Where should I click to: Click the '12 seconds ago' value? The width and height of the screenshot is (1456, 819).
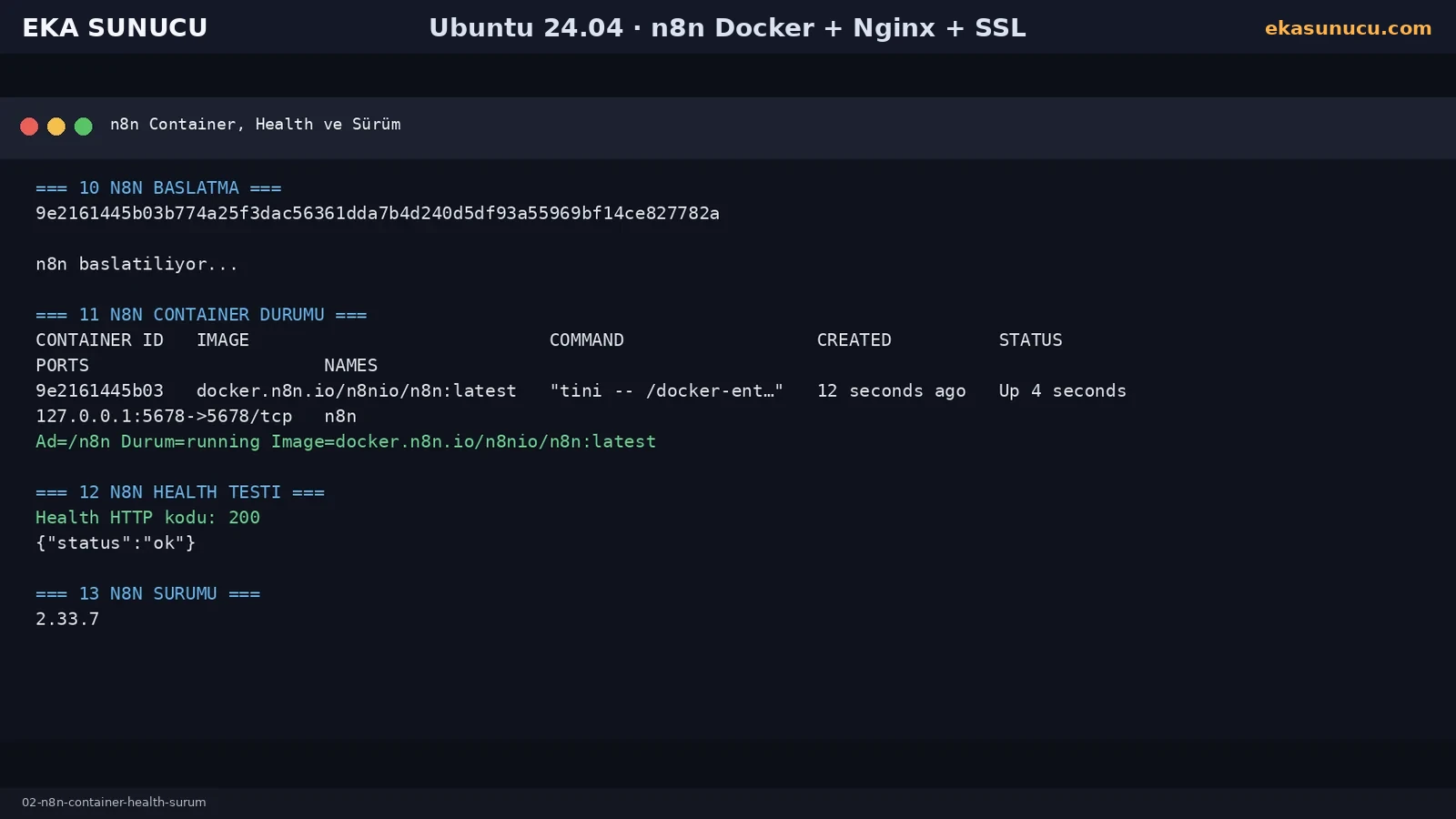[x=892, y=390]
